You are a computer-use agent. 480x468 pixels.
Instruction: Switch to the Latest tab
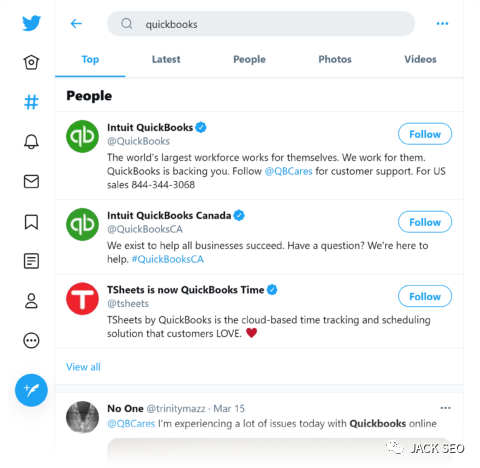166,59
